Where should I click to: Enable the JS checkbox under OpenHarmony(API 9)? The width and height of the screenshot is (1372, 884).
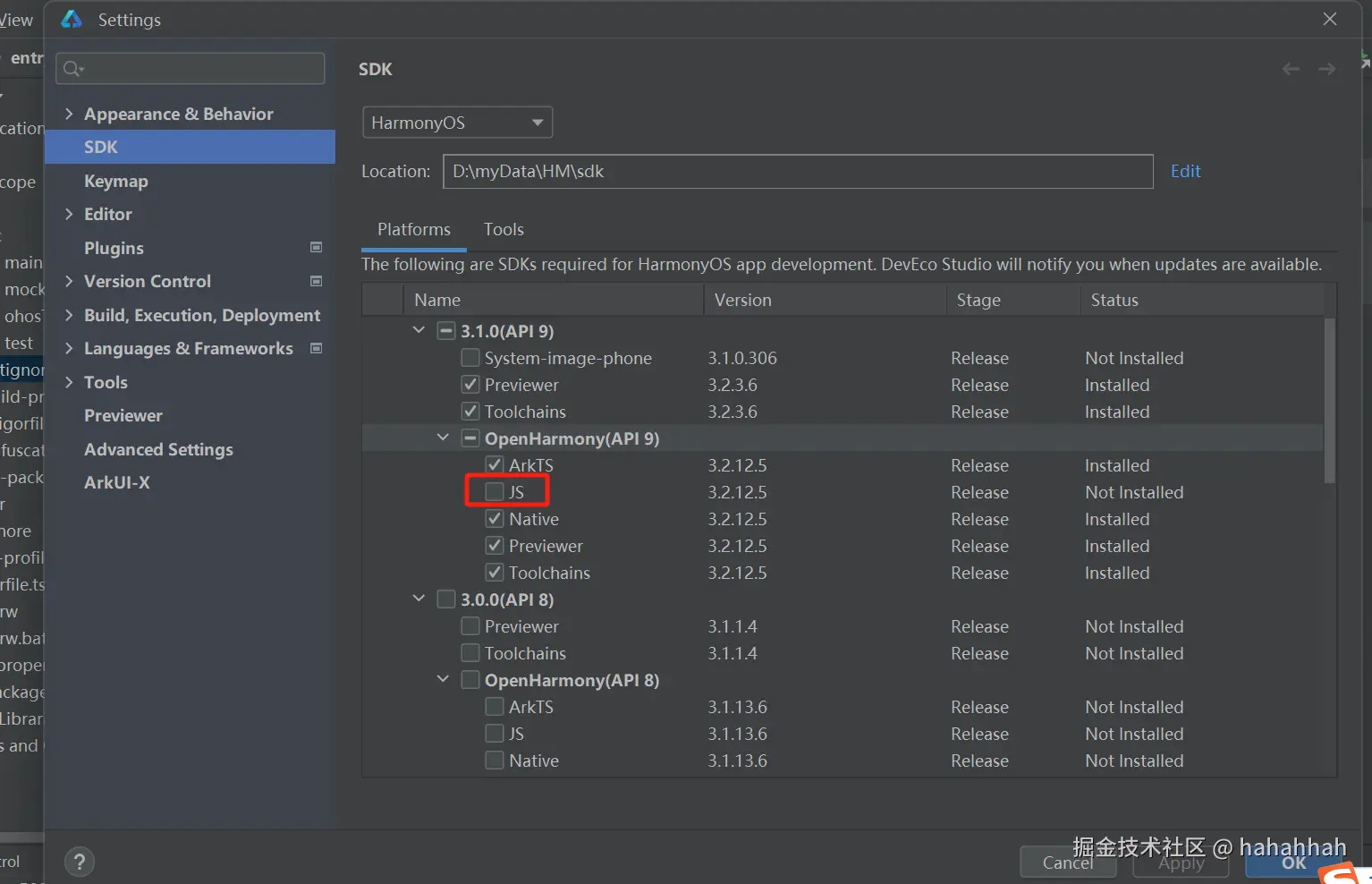click(x=494, y=491)
